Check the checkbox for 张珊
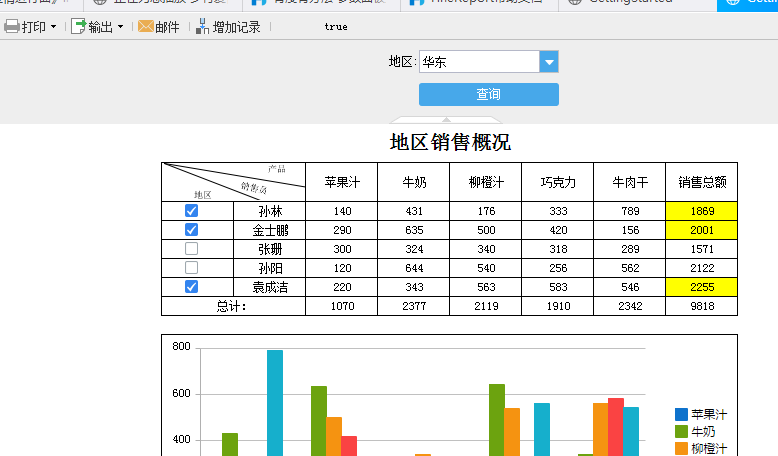 click(x=192, y=249)
